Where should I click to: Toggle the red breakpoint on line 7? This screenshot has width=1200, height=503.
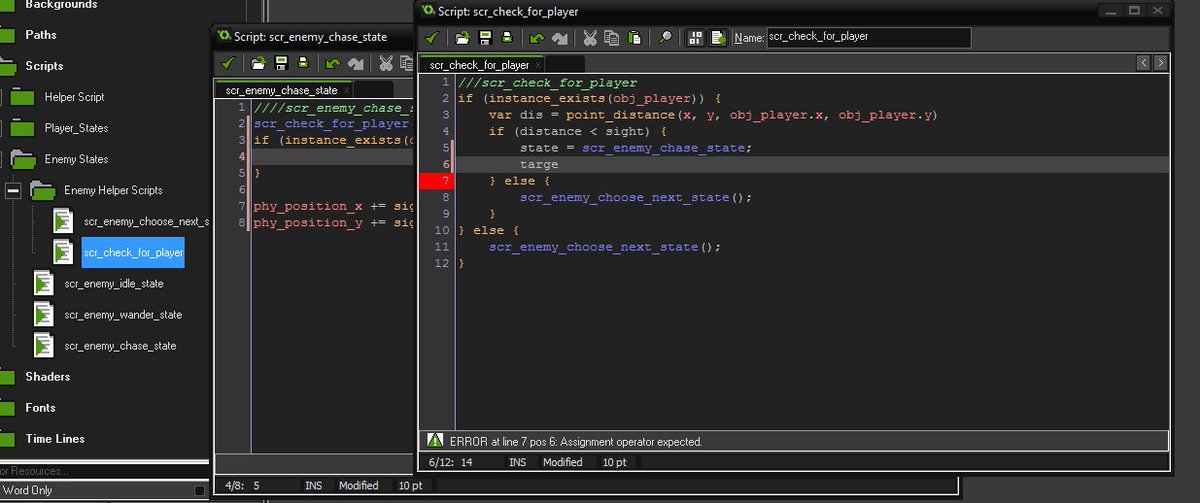point(436,181)
